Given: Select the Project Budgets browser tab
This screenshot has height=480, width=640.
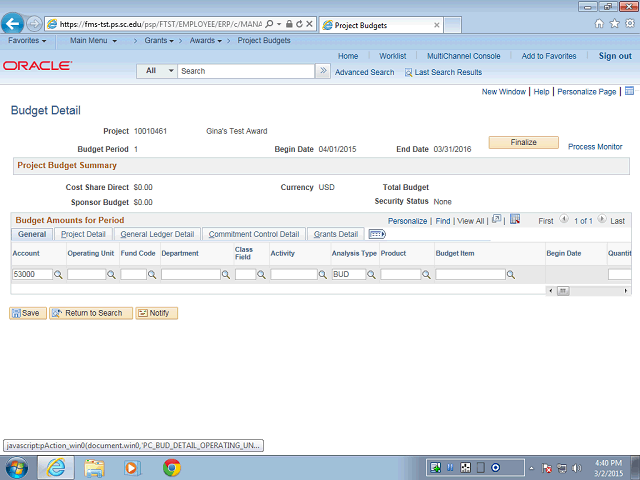Looking at the screenshot, I should click(381, 25).
